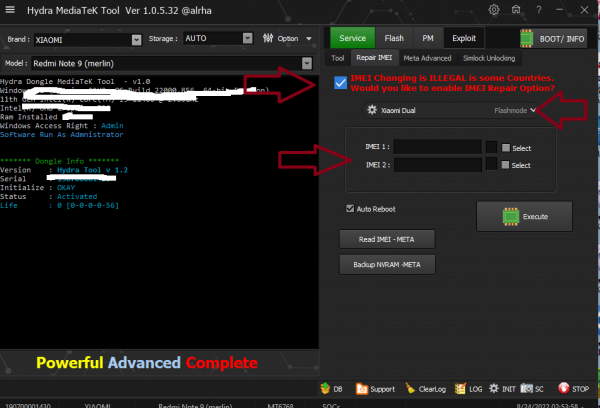The height and width of the screenshot is (408, 600).
Task: Open the Storage AUTO dropdown
Action: click(x=248, y=38)
